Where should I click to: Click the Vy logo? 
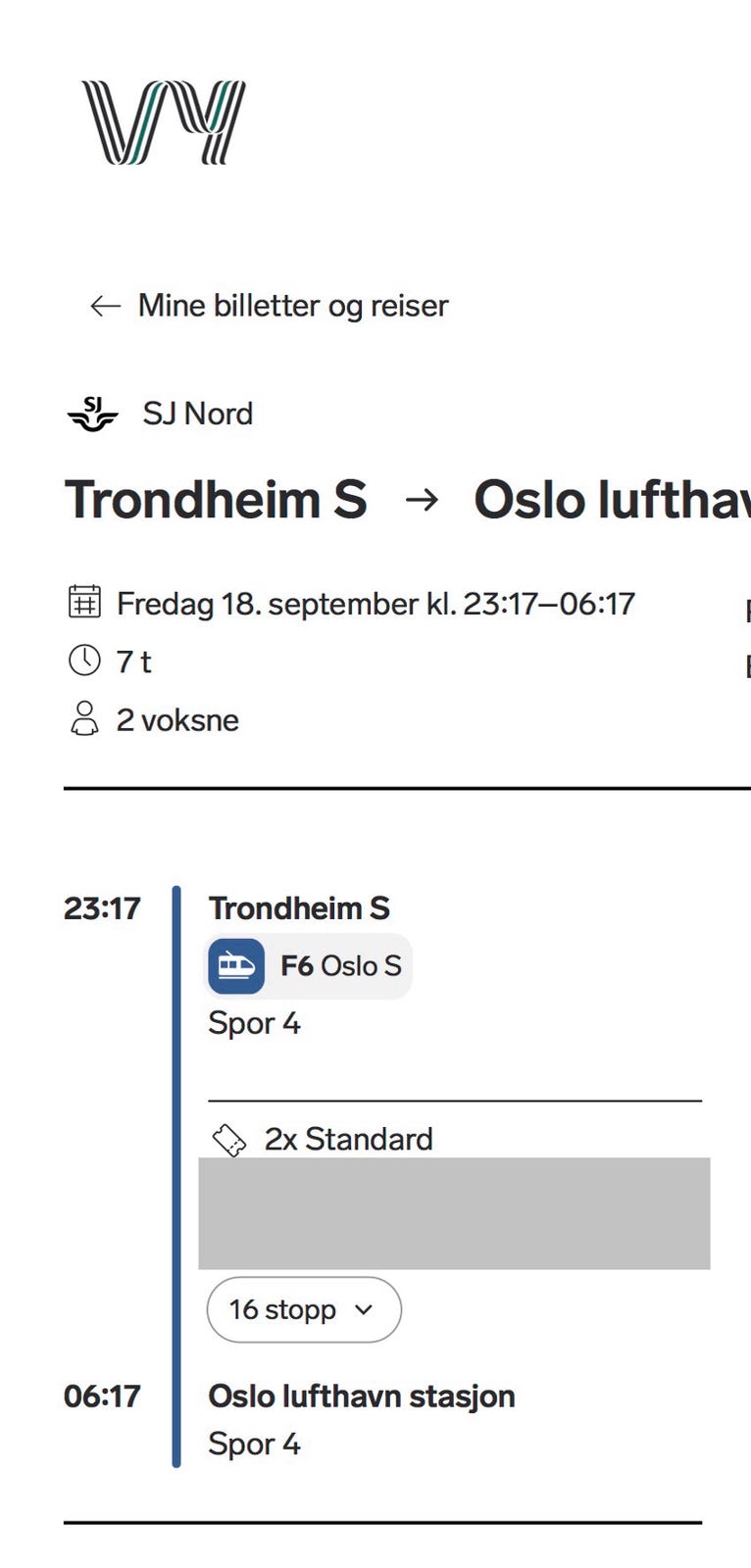(163, 122)
